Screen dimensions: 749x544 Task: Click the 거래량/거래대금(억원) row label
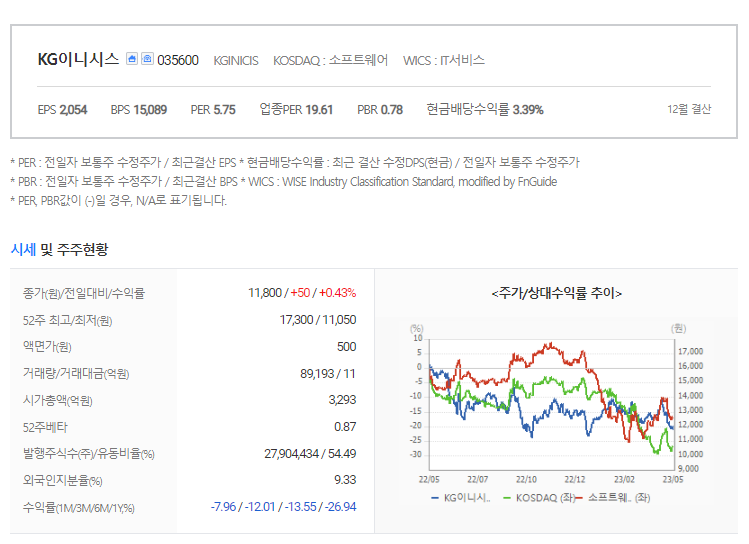(76, 373)
